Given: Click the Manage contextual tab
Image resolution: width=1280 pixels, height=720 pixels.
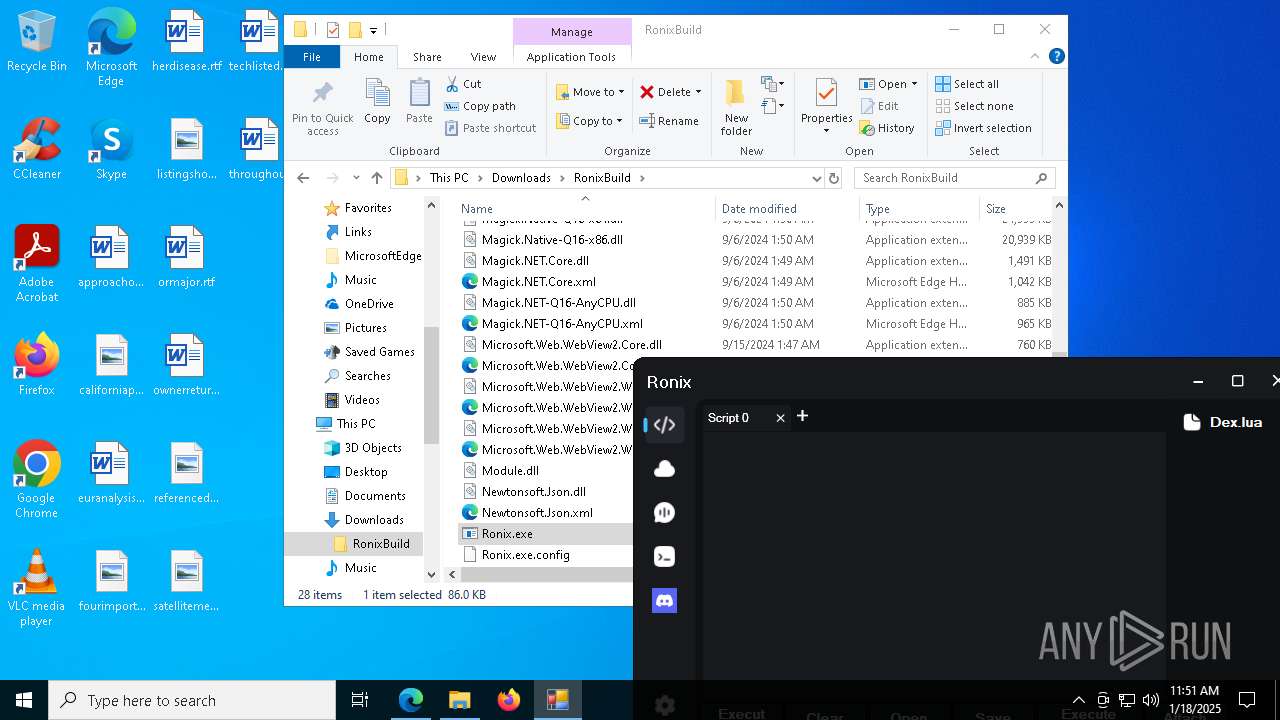Looking at the screenshot, I should (x=572, y=32).
